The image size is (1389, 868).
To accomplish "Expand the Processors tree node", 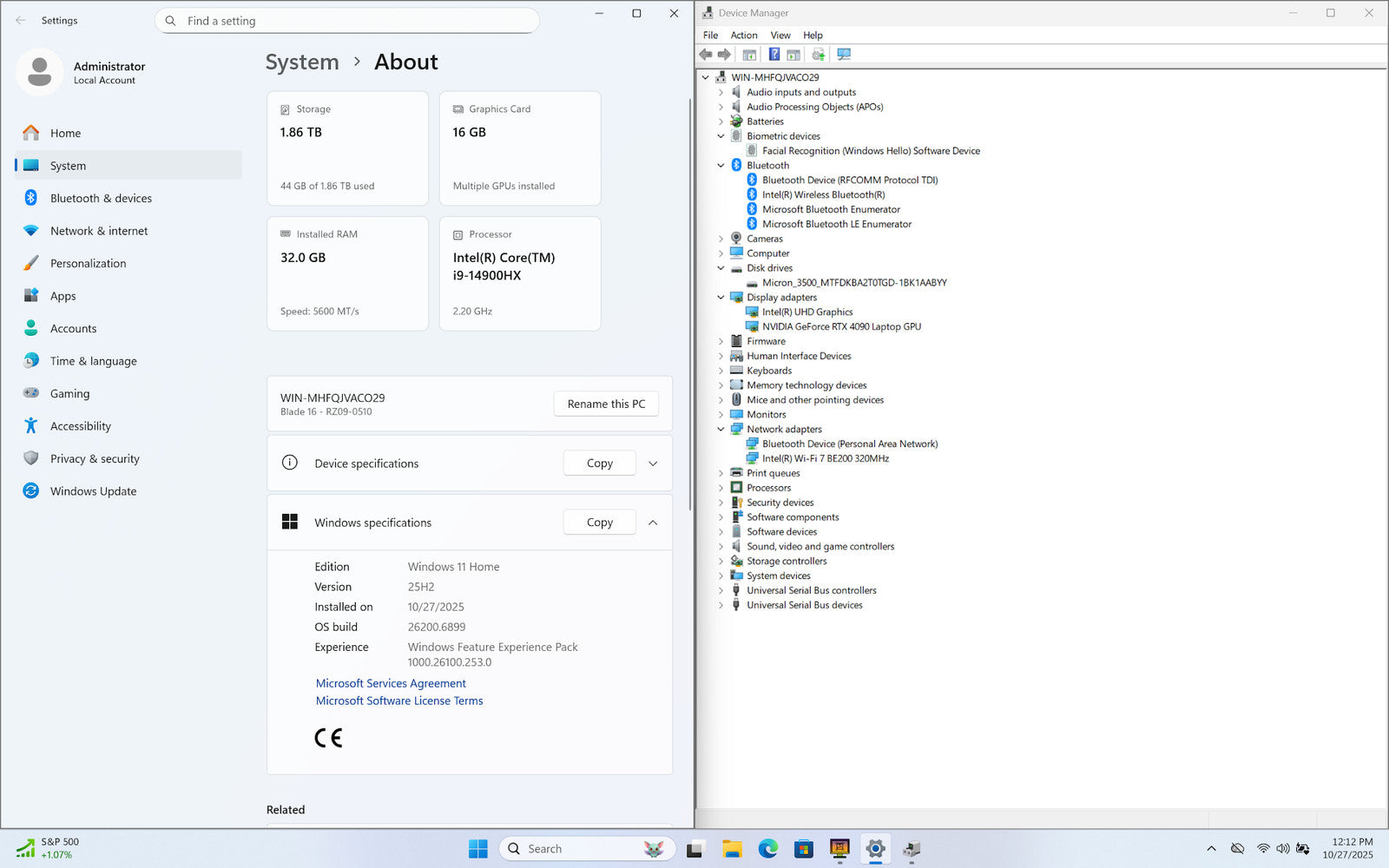I will [721, 488].
